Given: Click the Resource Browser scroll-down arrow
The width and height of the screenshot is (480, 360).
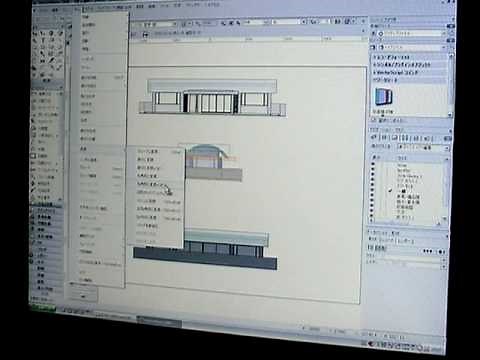Looking at the screenshot, I should point(450,114).
